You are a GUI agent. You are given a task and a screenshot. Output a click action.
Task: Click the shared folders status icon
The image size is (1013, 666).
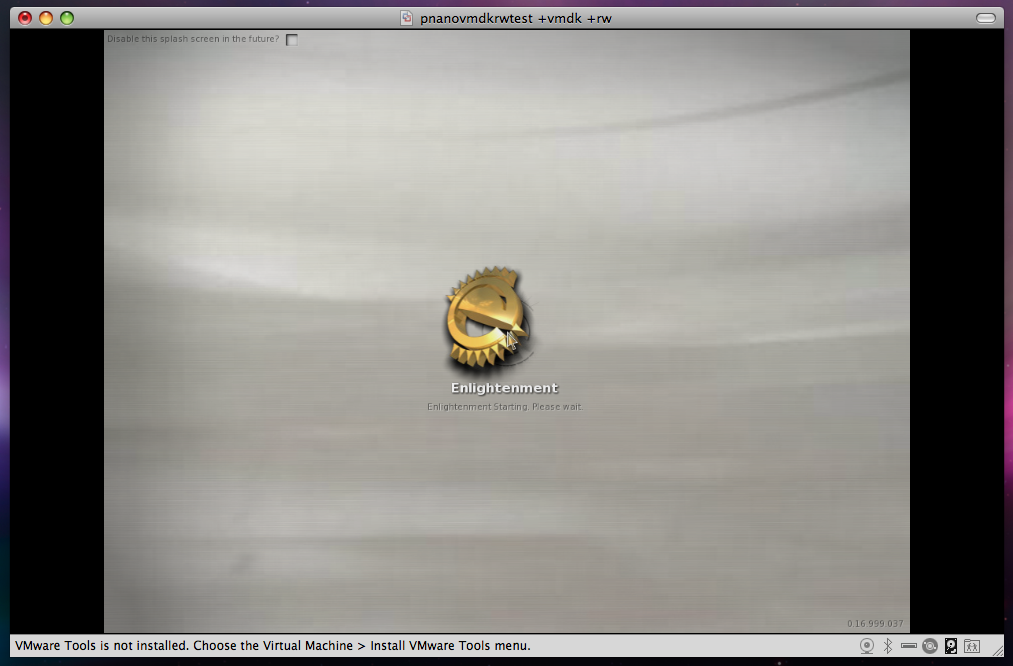coord(972,645)
